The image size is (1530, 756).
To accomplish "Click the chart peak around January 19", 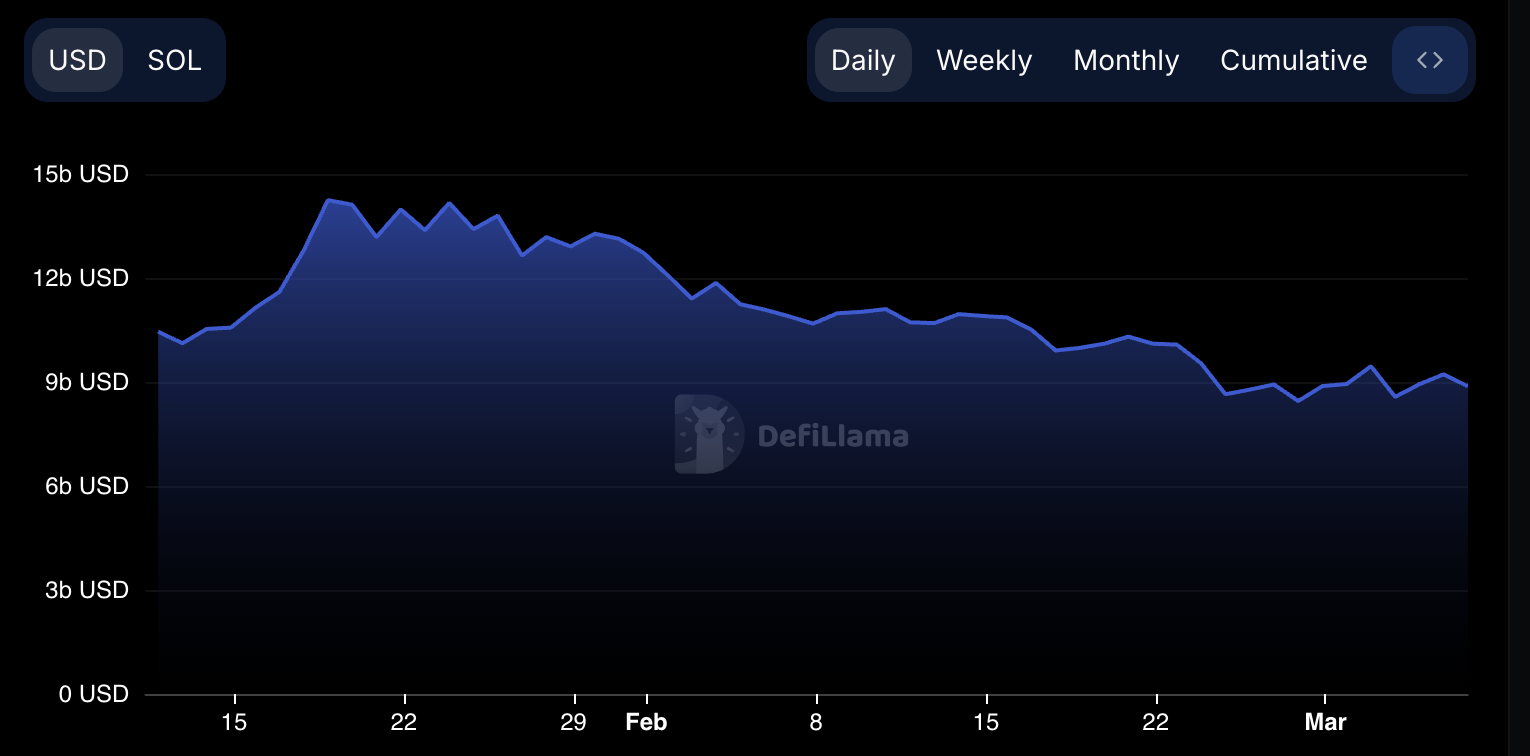I will (331, 200).
